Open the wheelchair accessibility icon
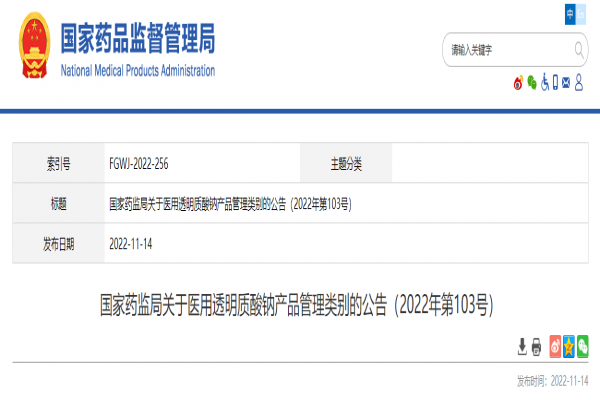The width and height of the screenshot is (600, 400). tap(545, 82)
